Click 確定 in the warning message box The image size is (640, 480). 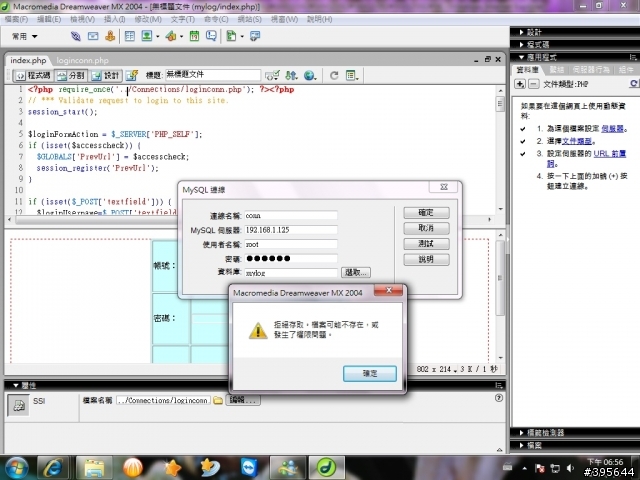[370, 373]
